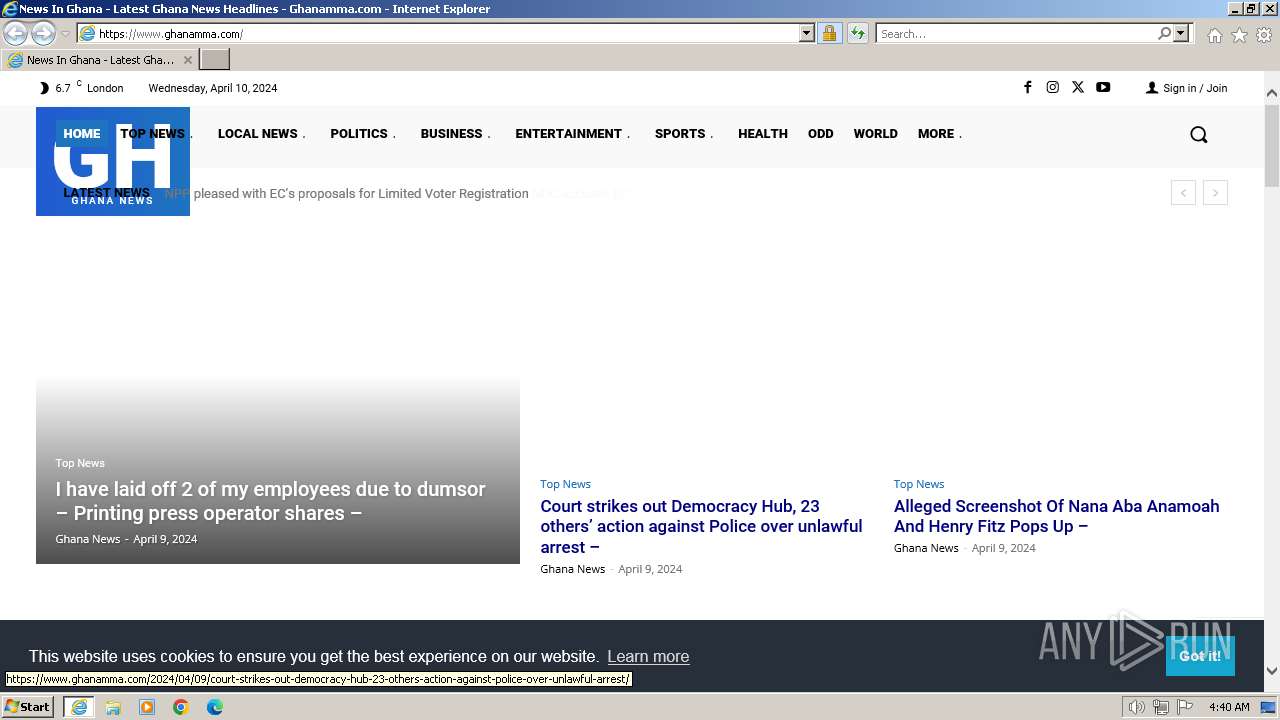Screen dimensions: 1280x720
Task: Click the security lock icon in address bar
Action: 829,33
